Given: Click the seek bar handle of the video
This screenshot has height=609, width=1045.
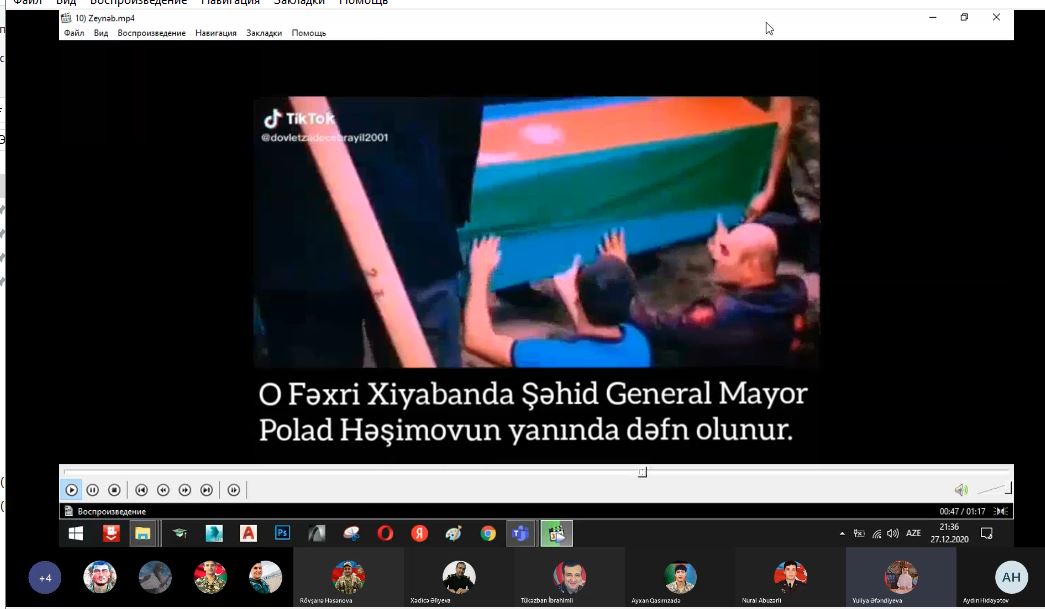Looking at the screenshot, I should pos(642,472).
